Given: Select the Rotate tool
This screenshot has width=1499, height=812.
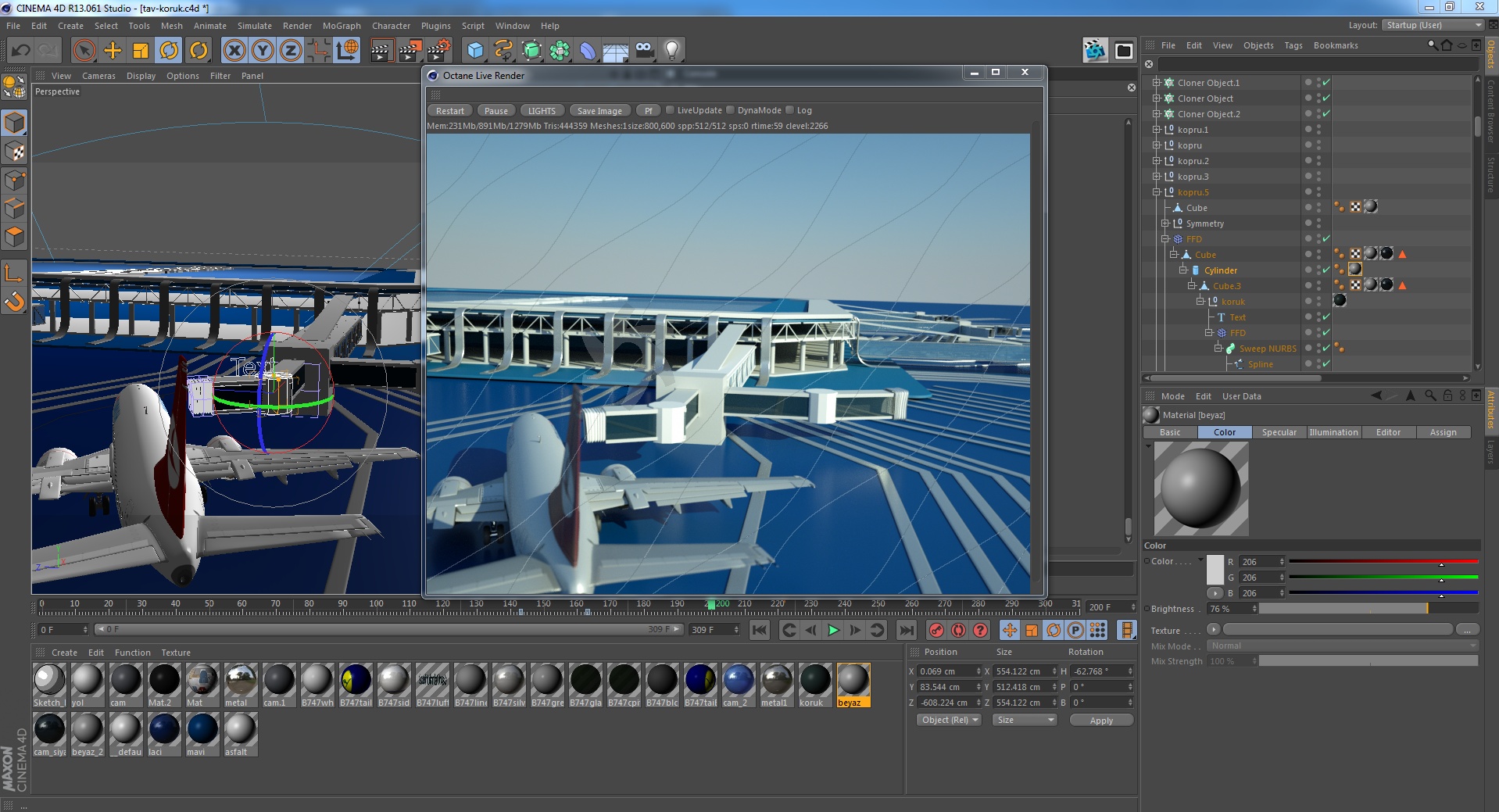Looking at the screenshot, I should (169, 51).
